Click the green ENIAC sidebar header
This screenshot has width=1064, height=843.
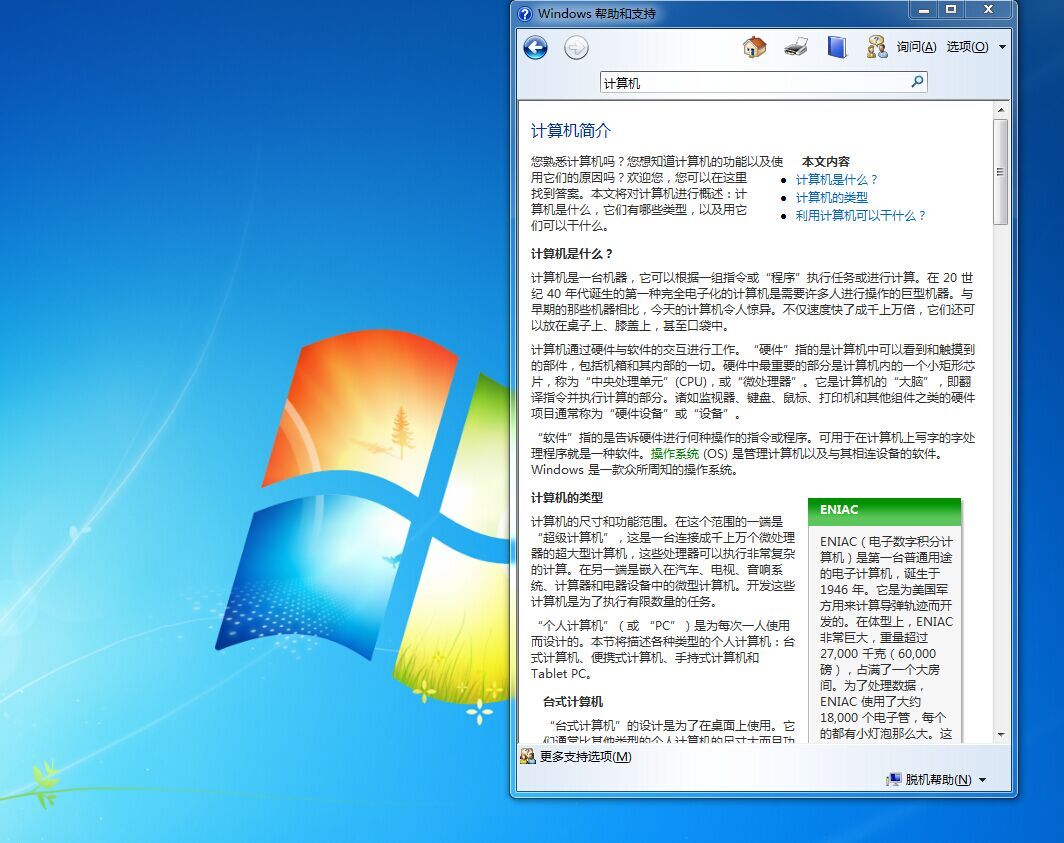pos(885,511)
